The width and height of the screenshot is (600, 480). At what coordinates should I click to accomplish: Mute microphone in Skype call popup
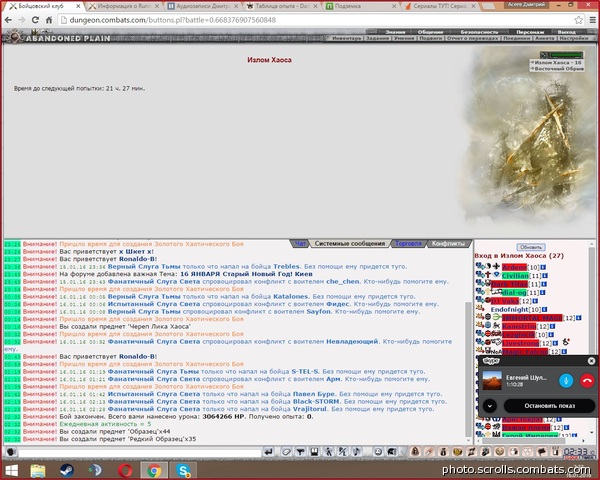[566, 380]
